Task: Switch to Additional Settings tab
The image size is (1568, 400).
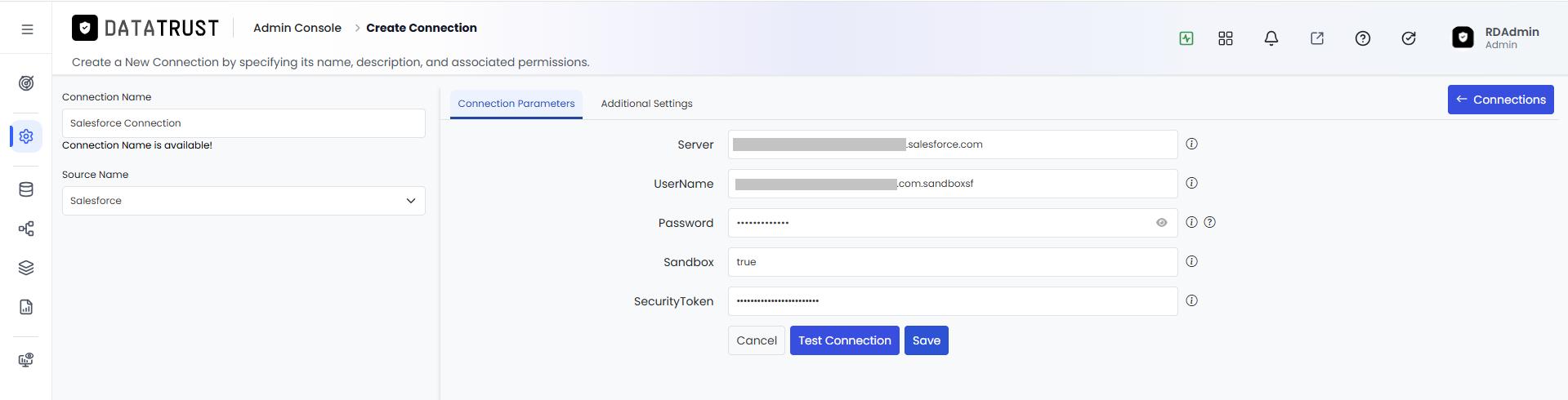Action: click(646, 104)
